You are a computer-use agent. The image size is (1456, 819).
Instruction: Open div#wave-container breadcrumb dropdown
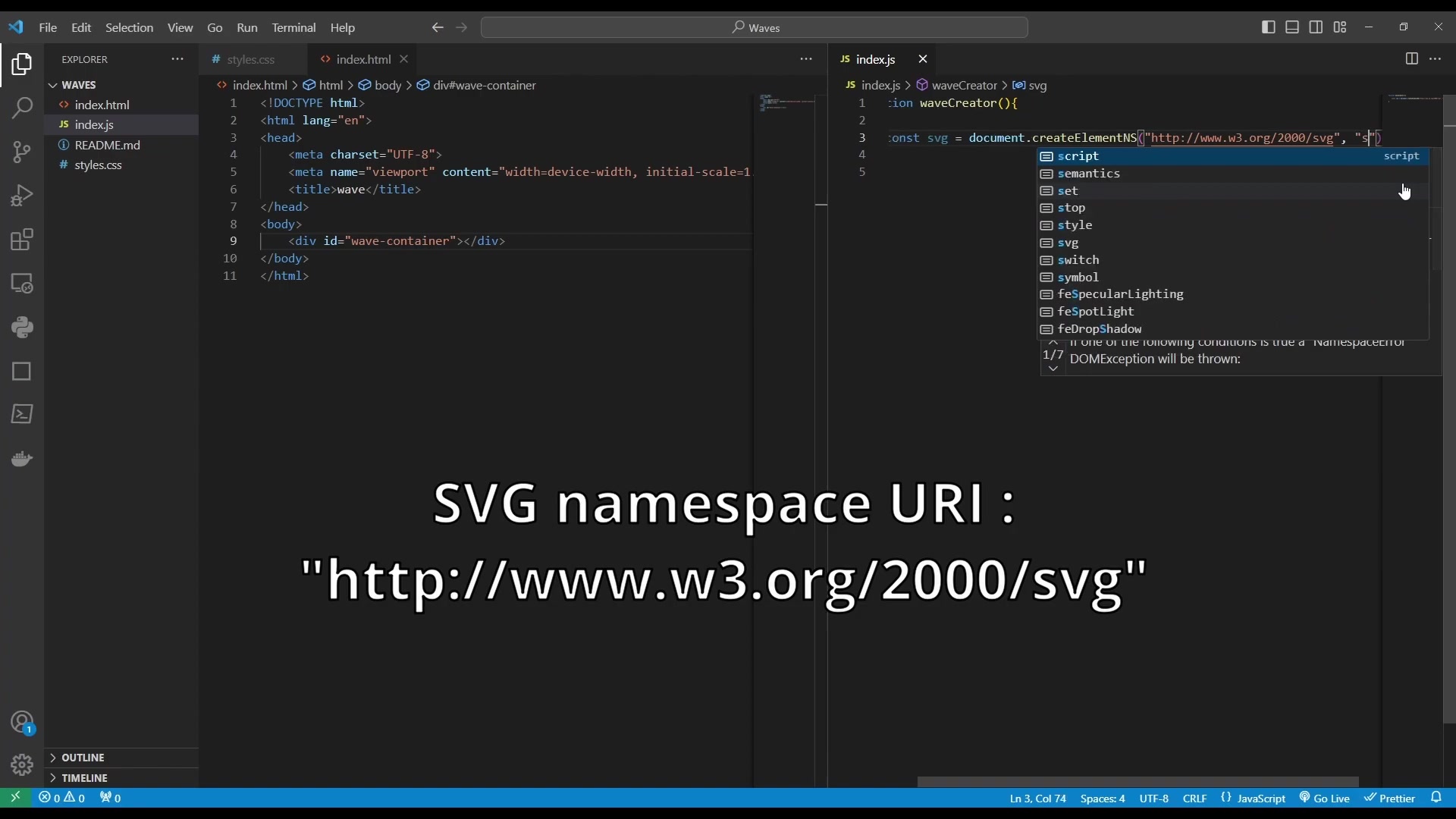pos(476,85)
